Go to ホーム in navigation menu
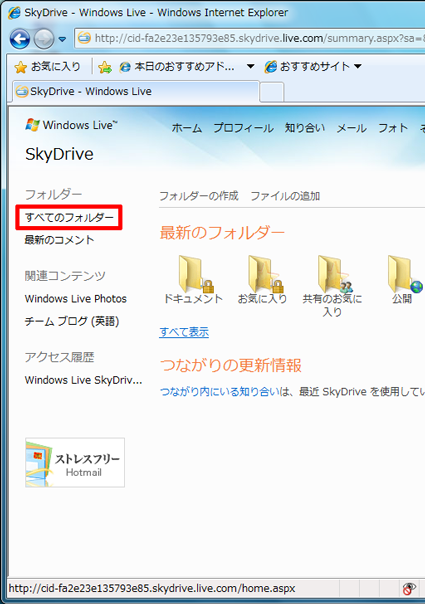 [x=187, y=128]
